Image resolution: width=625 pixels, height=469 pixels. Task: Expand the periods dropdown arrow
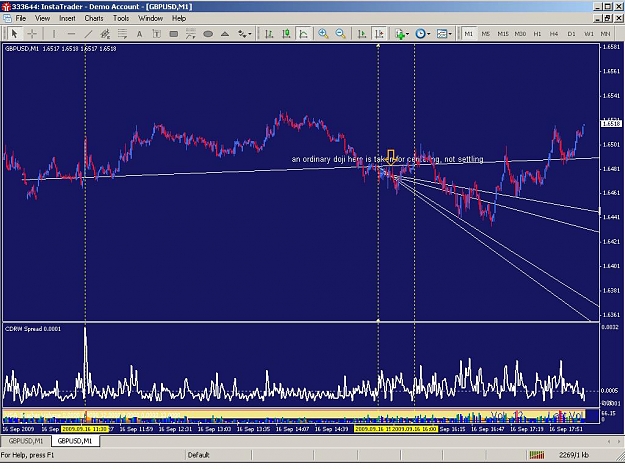(428, 34)
